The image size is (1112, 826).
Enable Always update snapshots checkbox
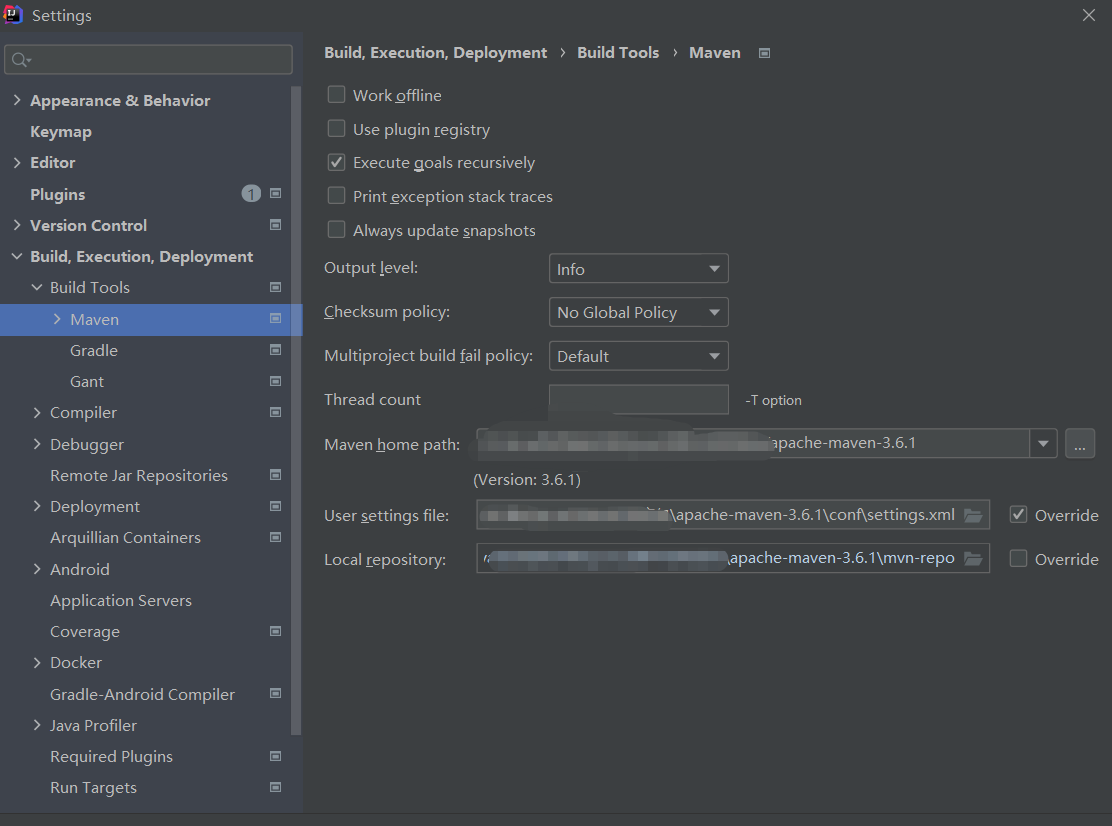click(336, 230)
